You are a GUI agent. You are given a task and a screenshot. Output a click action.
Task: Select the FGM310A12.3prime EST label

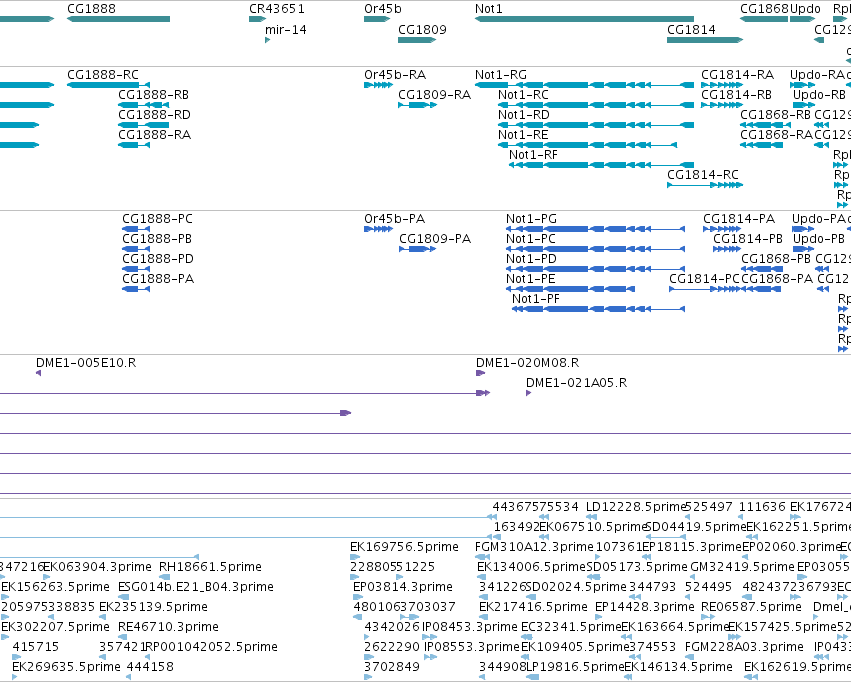534,546
